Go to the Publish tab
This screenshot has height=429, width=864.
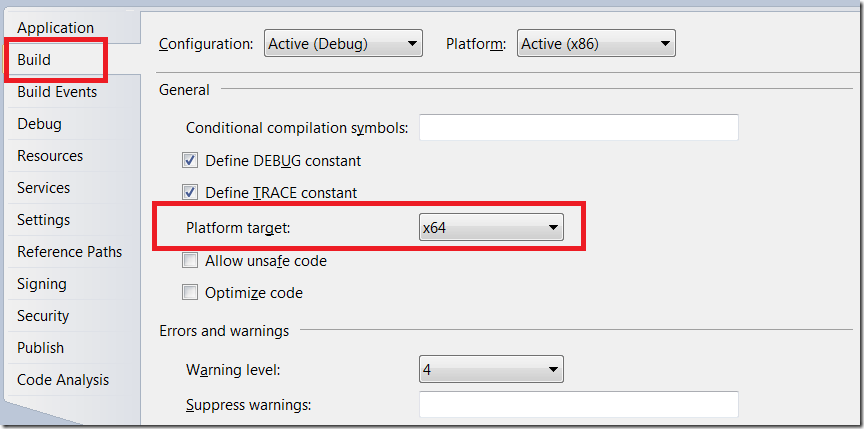pos(41,347)
